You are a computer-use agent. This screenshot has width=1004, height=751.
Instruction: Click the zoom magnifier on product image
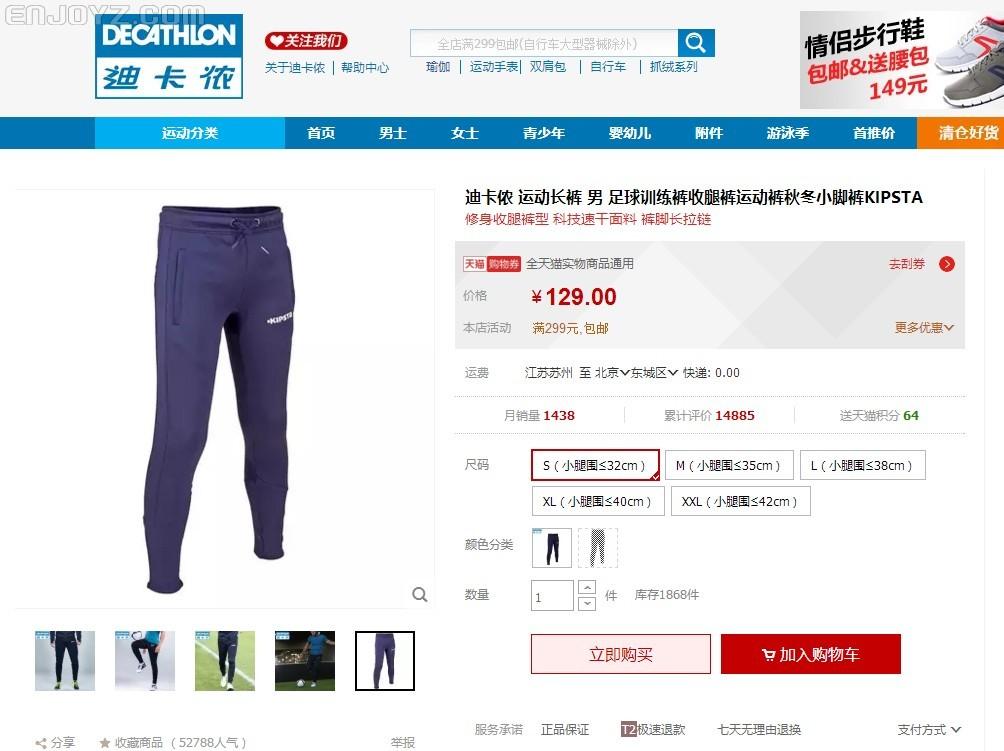tap(419, 595)
